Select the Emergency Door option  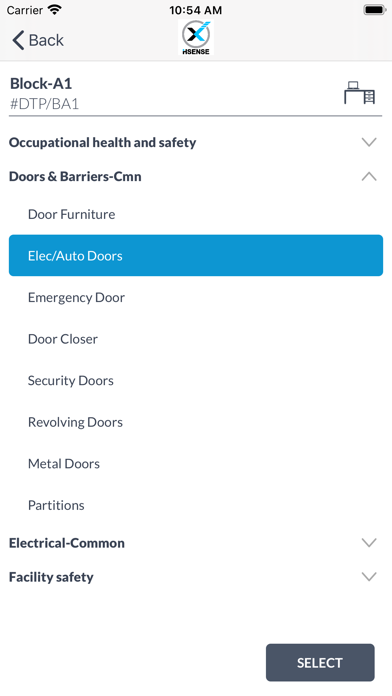(x=196, y=297)
